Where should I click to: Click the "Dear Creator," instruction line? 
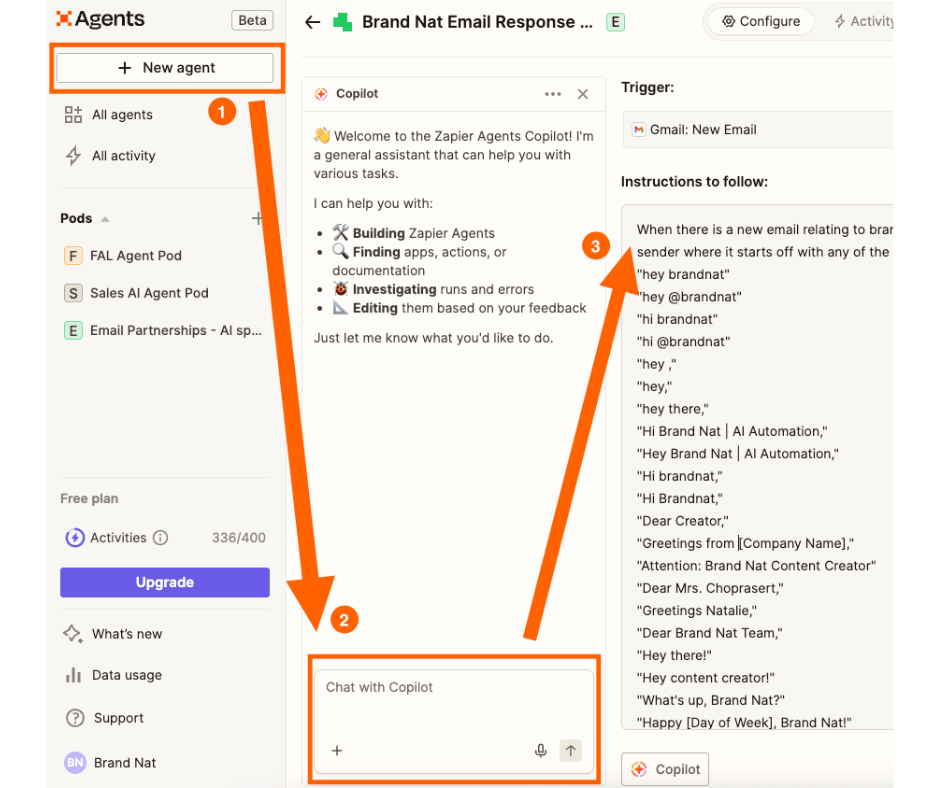pos(683,521)
